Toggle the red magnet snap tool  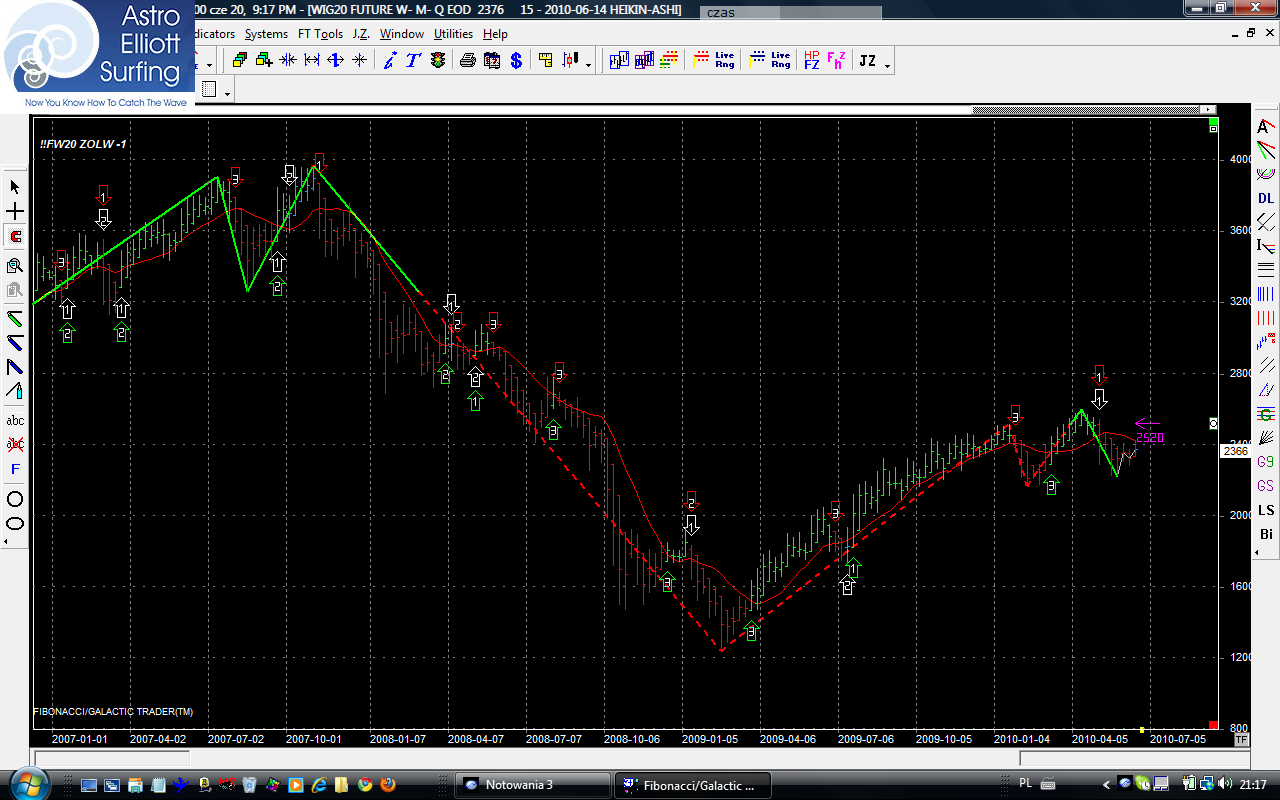coord(15,237)
